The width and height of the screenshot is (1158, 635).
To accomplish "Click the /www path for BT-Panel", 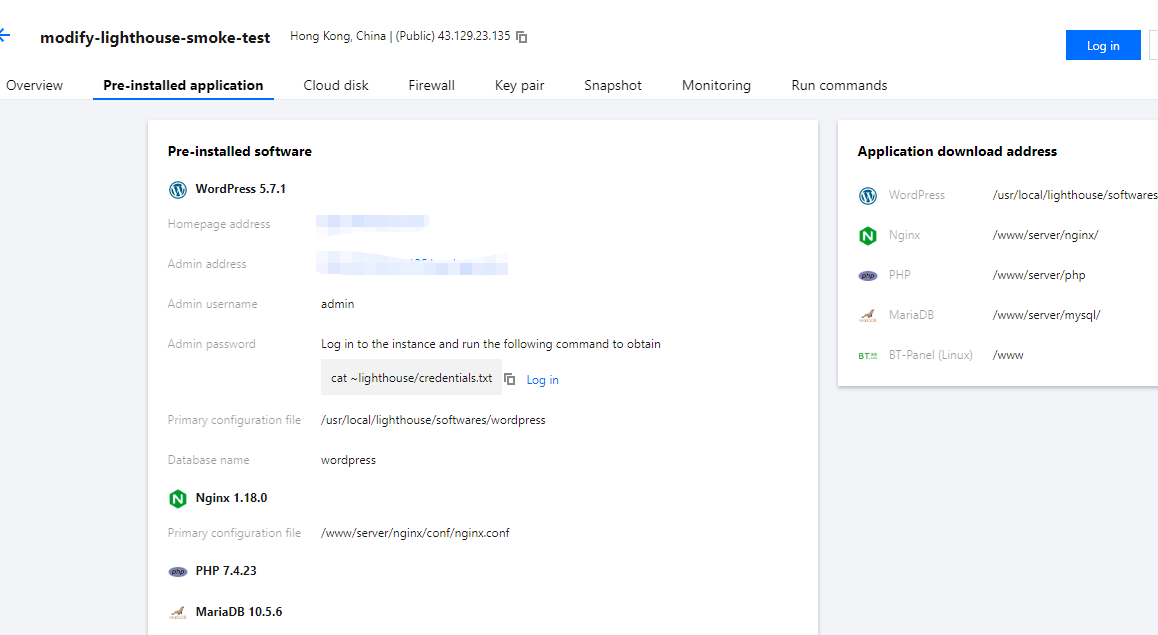I will coord(1008,355).
